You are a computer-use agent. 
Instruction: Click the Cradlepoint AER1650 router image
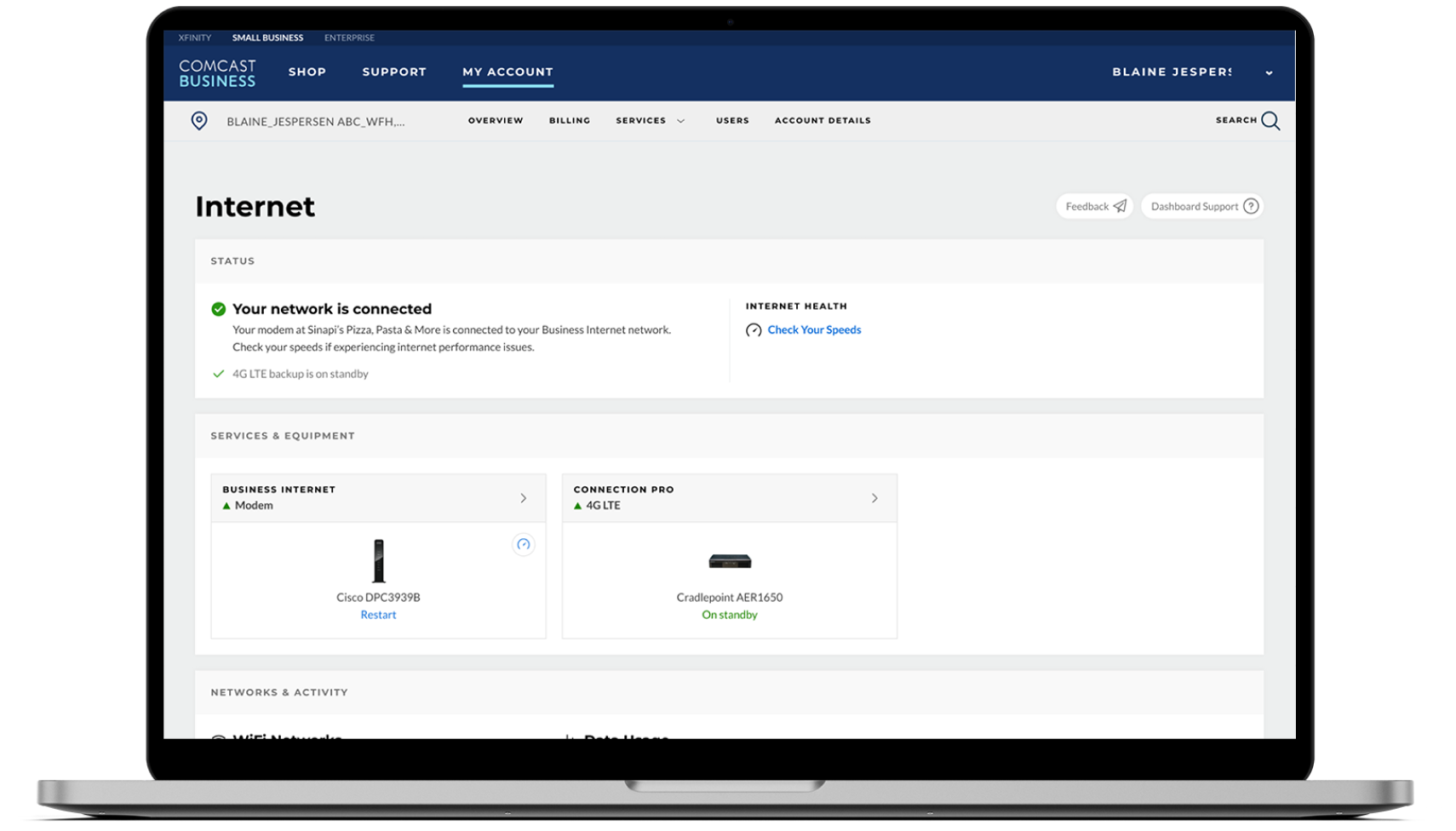pyautogui.click(x=730, y=561)
